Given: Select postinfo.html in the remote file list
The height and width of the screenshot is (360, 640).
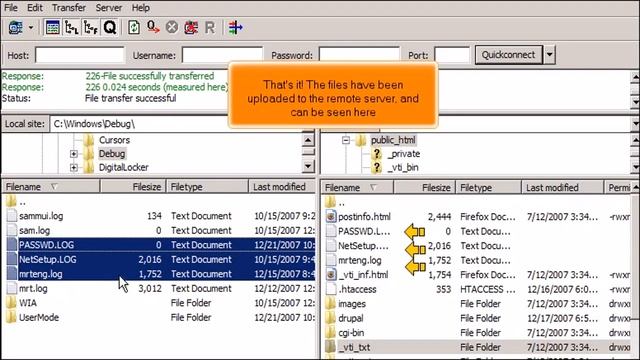Looking at the screenshot, I should [364, 217].
